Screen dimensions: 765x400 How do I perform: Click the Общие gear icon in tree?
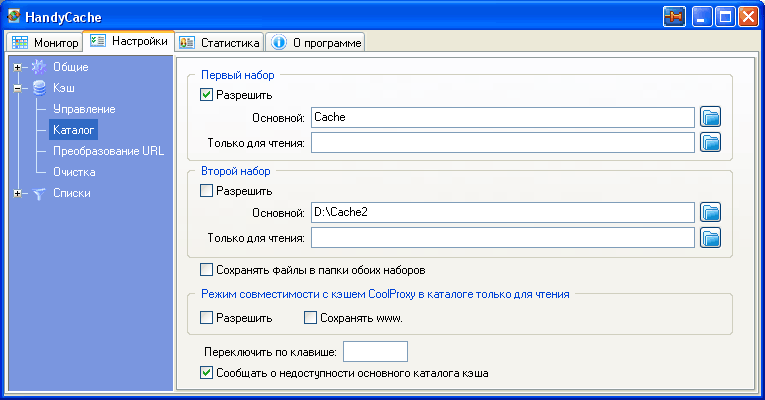point(39,67)
